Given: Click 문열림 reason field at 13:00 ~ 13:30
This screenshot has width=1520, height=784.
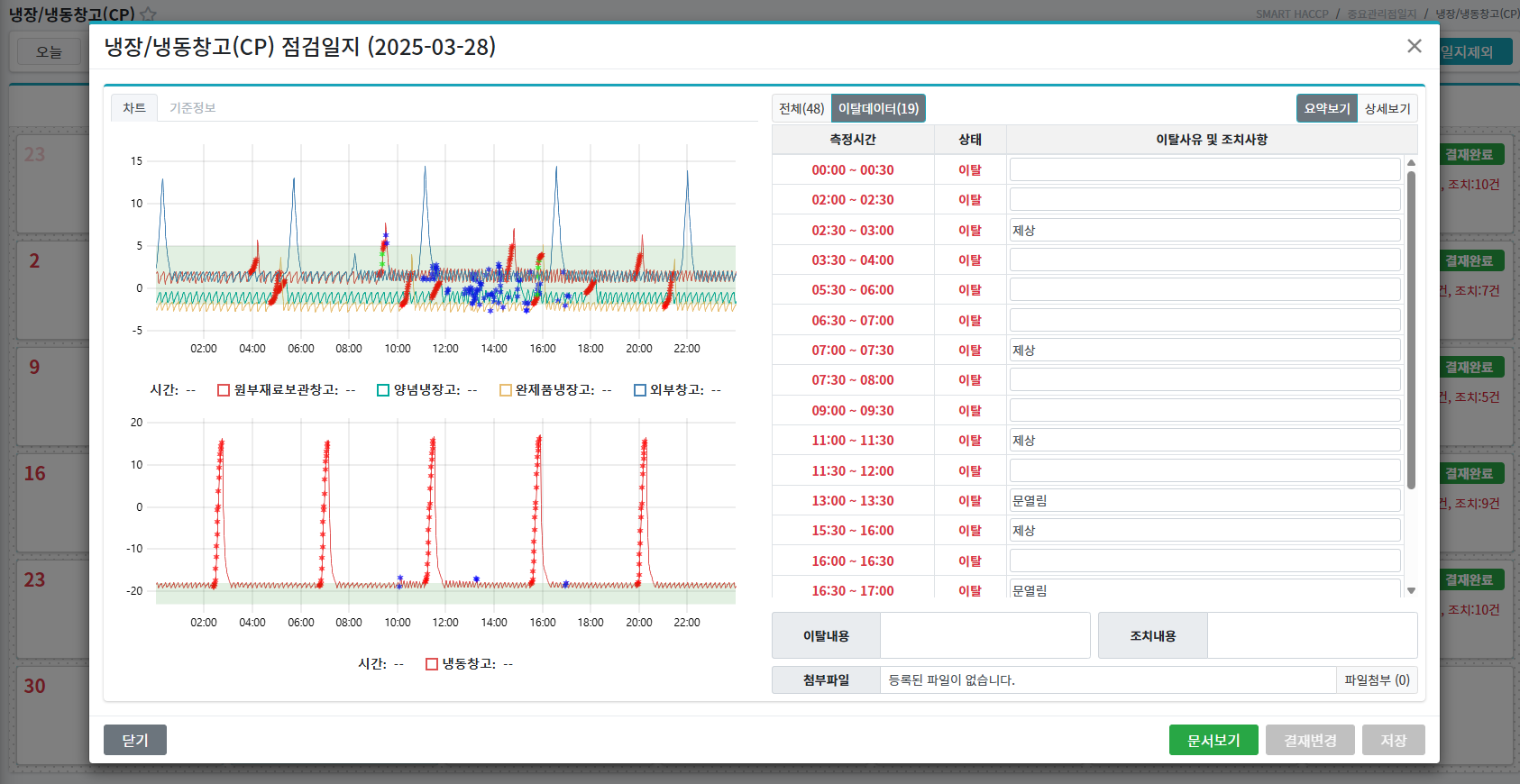Looking at the screenshot, I should pyautogui.click(x=1204, y=500).
